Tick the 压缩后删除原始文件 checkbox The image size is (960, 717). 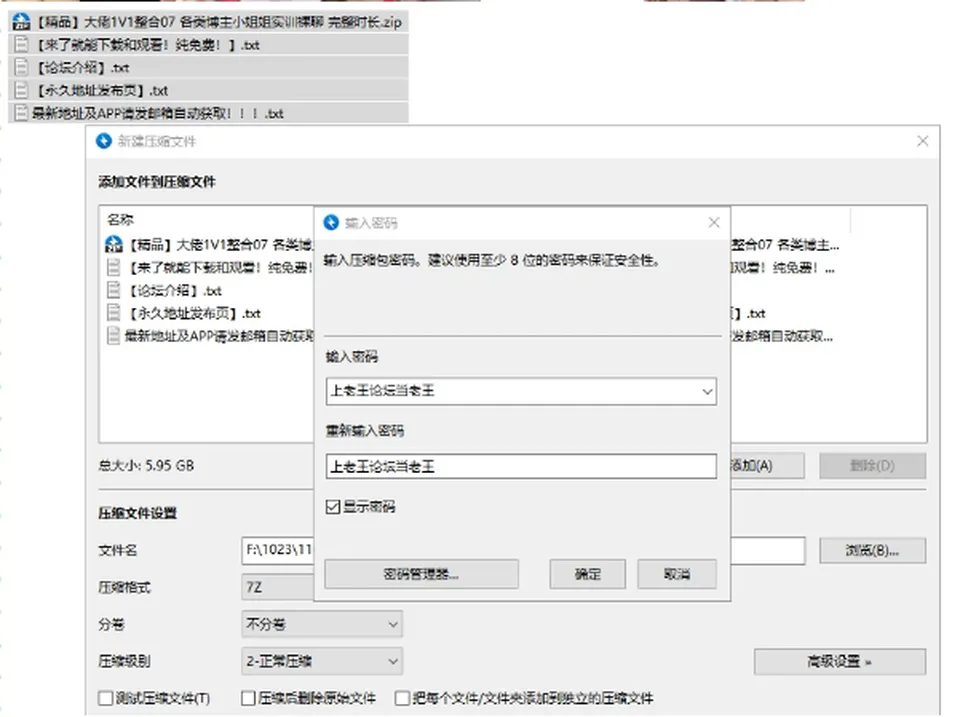(x=248, y=698)
